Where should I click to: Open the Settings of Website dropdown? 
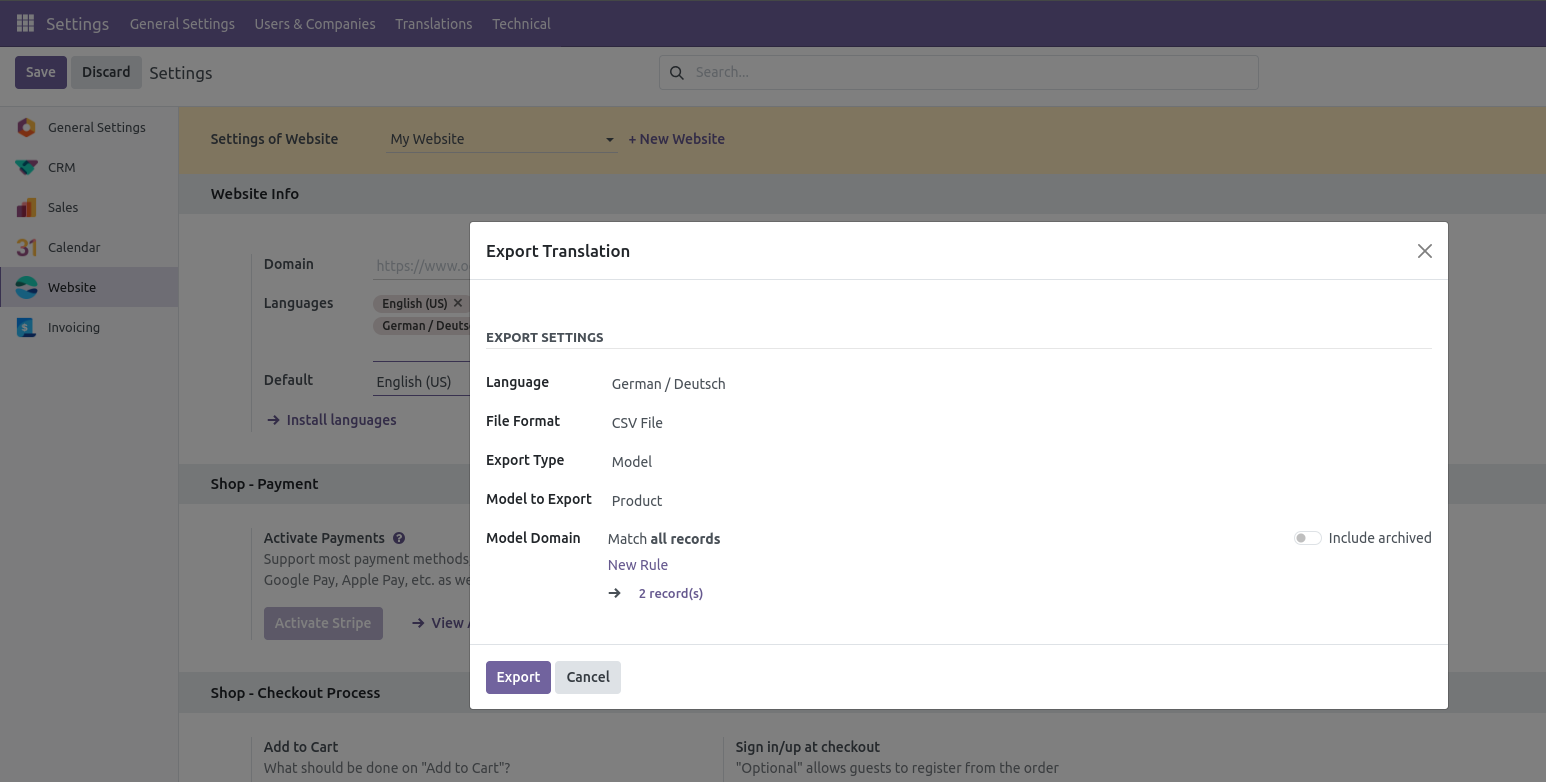pyautogui.click(x=502, y=139)
